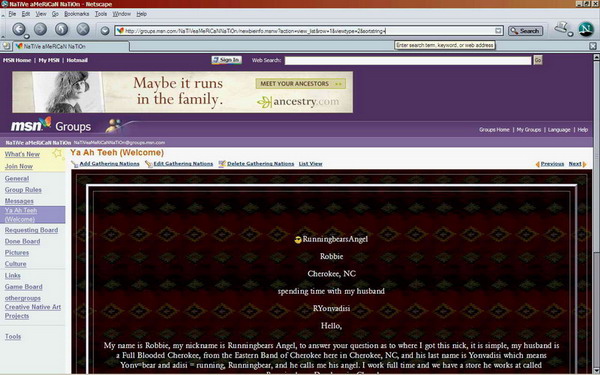Click the Reload page button
The image size is (600, 375).
click(61, 29)
